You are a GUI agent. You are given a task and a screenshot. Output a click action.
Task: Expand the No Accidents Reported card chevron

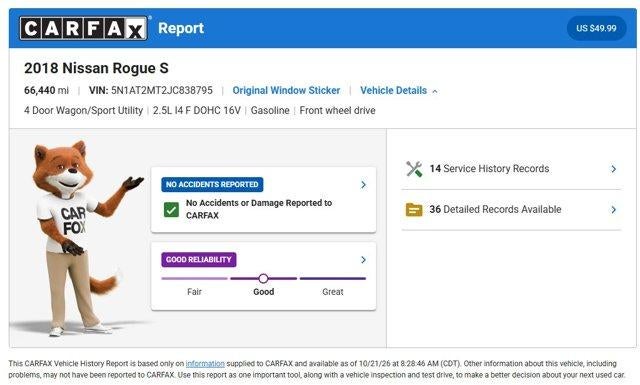(363, 185)
